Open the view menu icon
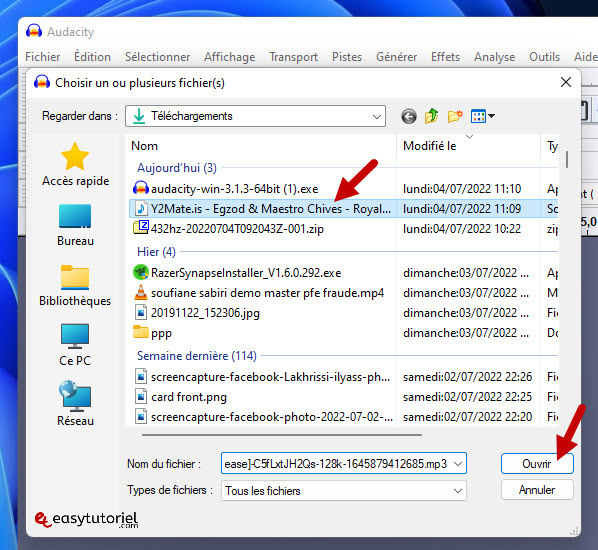The image size is (598, 550). (x=482, y=116)
